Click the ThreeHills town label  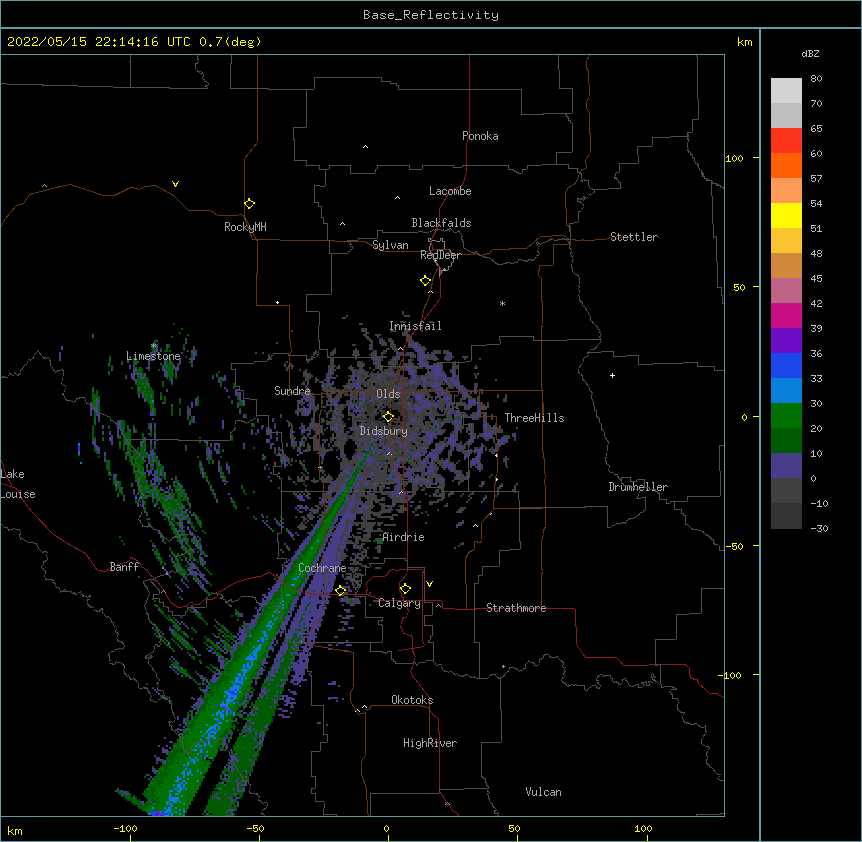[534, 418]
